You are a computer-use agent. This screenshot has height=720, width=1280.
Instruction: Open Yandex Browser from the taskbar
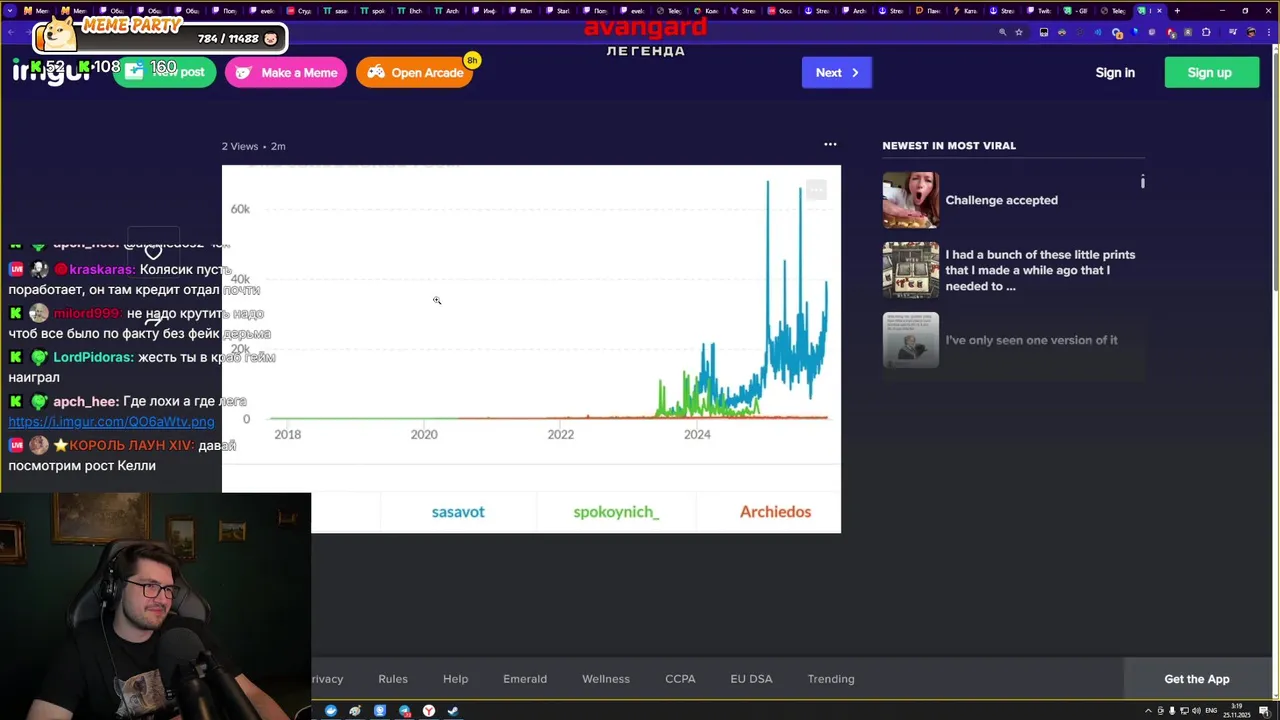[x=429, y=711]
